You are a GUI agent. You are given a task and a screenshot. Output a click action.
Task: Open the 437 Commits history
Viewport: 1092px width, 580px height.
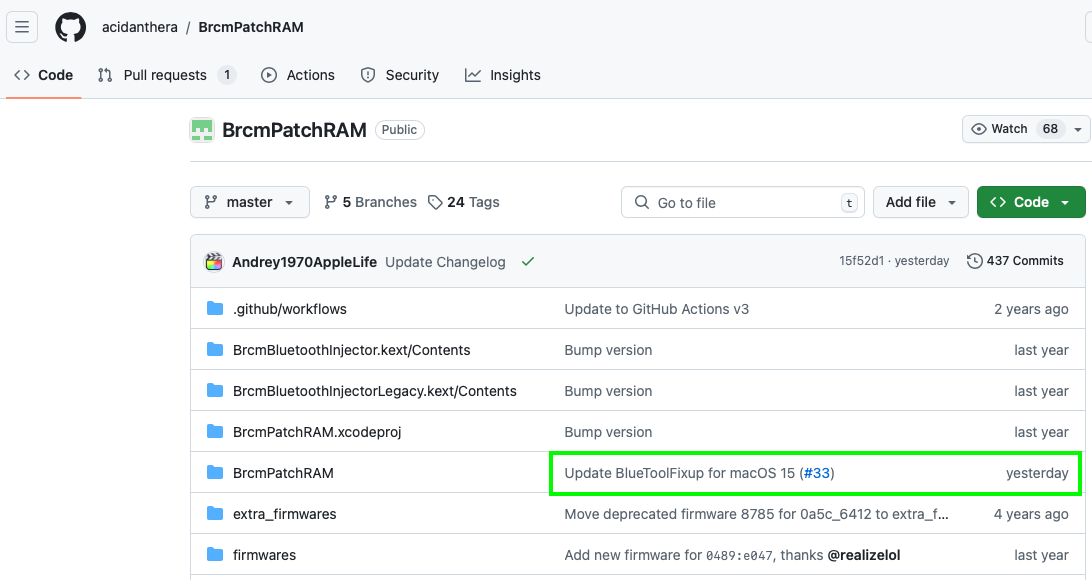1015,261
